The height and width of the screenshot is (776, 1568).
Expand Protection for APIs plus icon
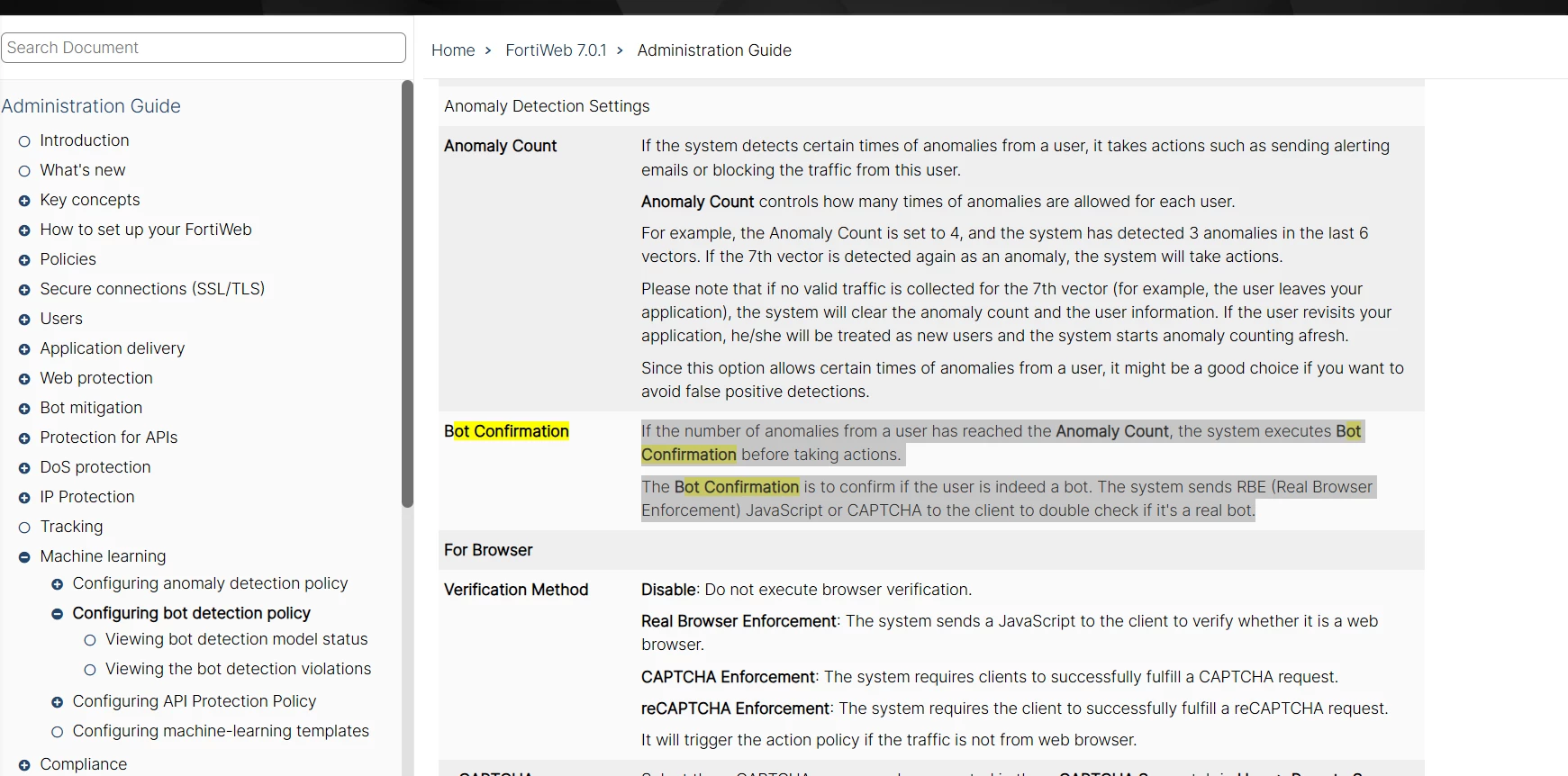[x=24, y=438]
